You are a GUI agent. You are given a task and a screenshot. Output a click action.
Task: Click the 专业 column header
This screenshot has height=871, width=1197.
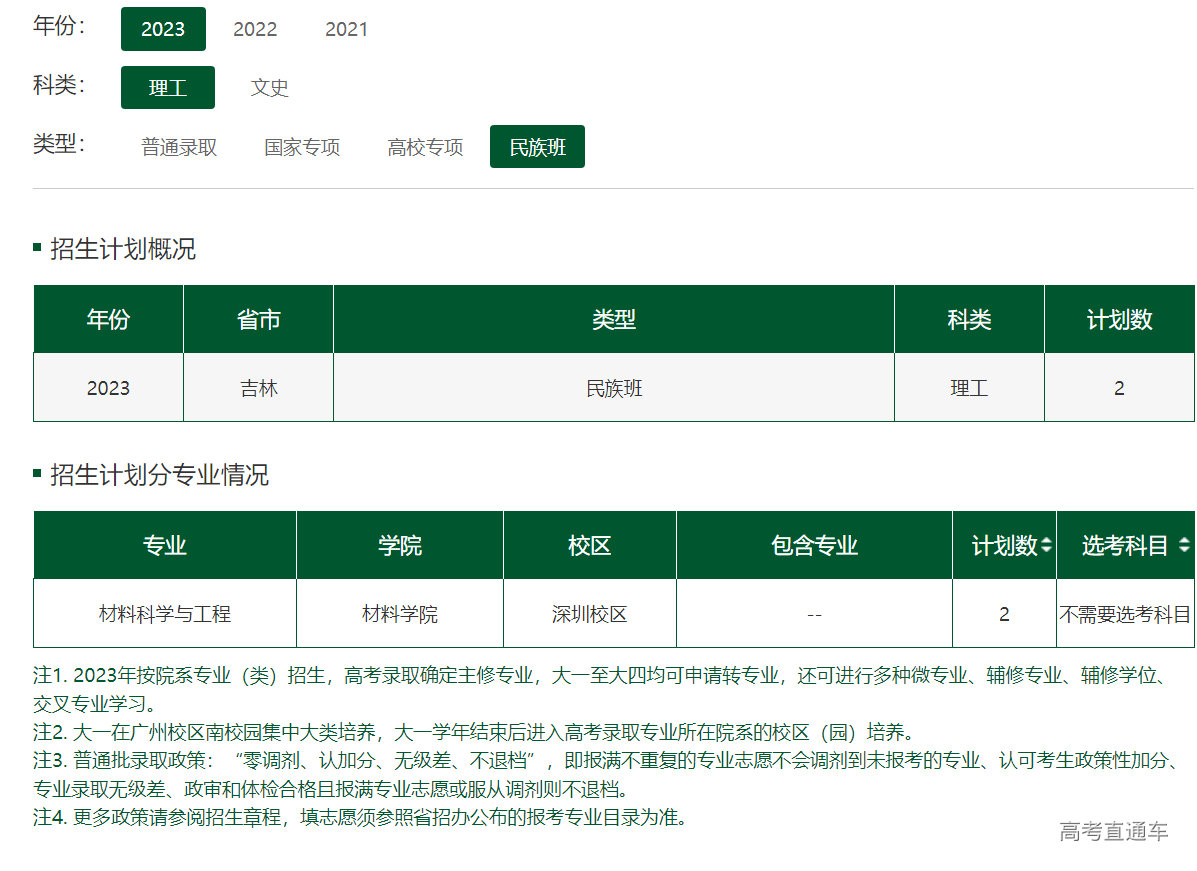[165, 546]
